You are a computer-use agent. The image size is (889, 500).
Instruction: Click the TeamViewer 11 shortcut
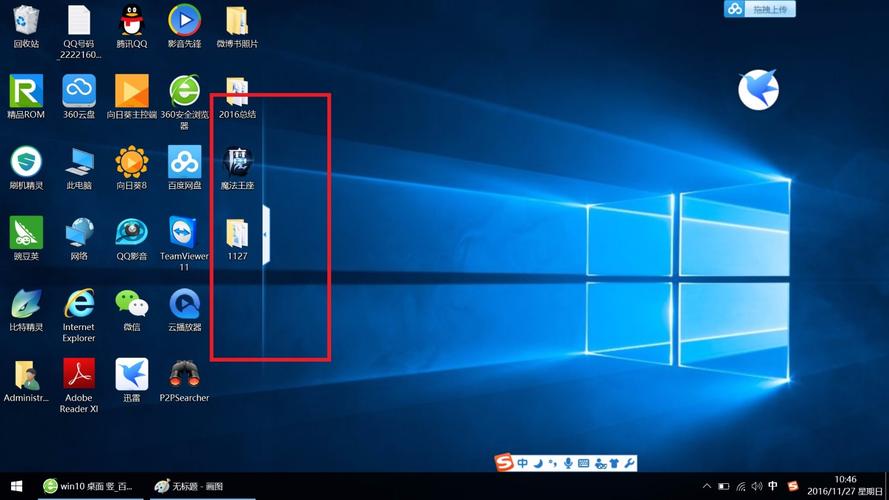point(184,244)
